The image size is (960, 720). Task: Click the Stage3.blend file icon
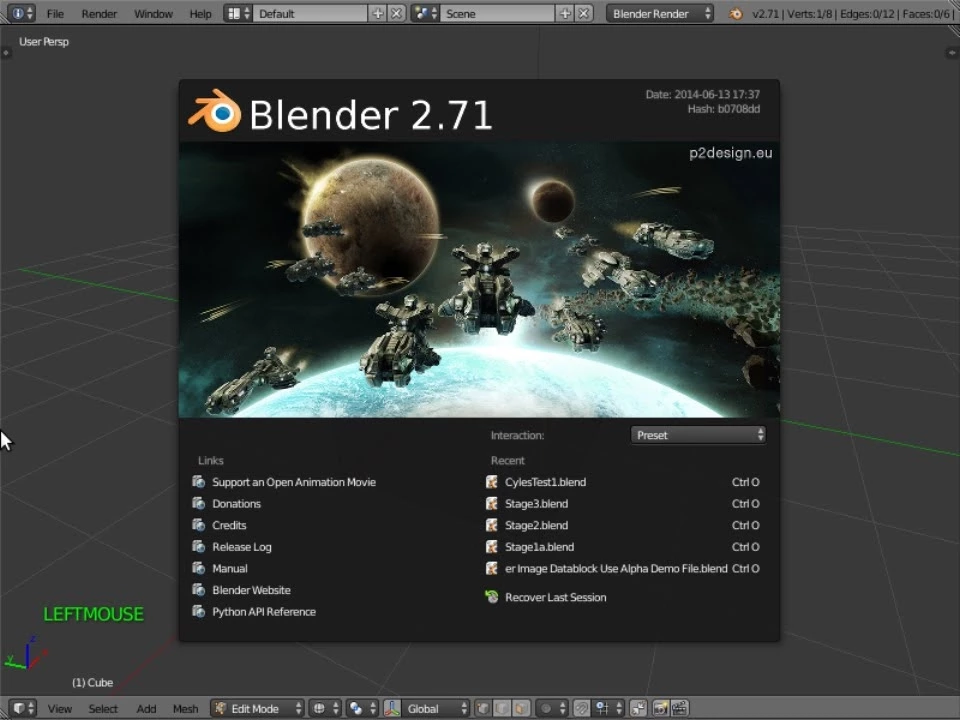(492, 503)
